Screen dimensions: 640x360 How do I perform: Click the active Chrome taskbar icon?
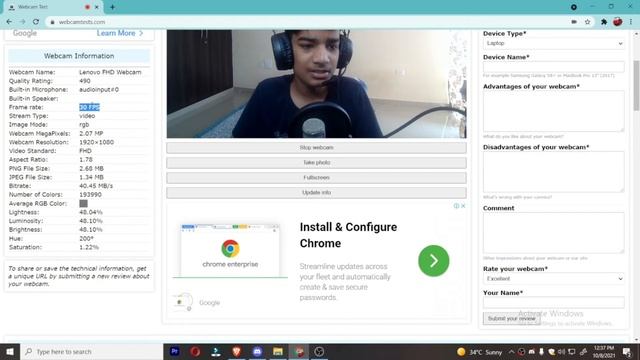299,351
